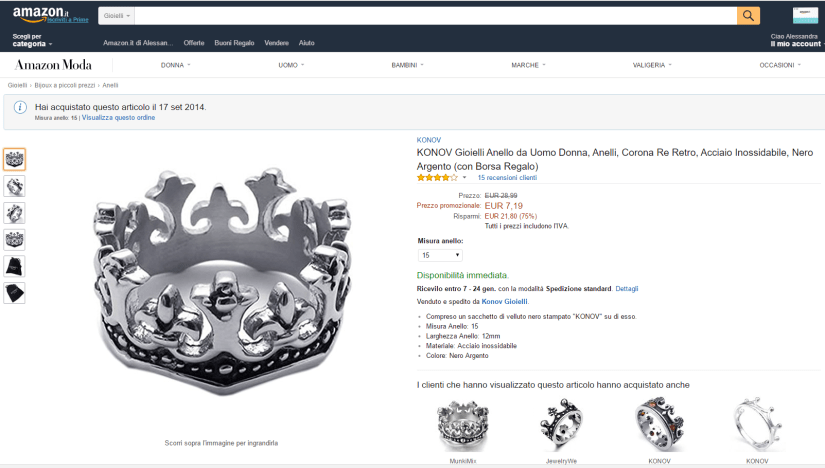The width and height of the screenshot is (825, 468).
Task: Select the first crown ring thumbnail
Action: (x=15, y=159)
